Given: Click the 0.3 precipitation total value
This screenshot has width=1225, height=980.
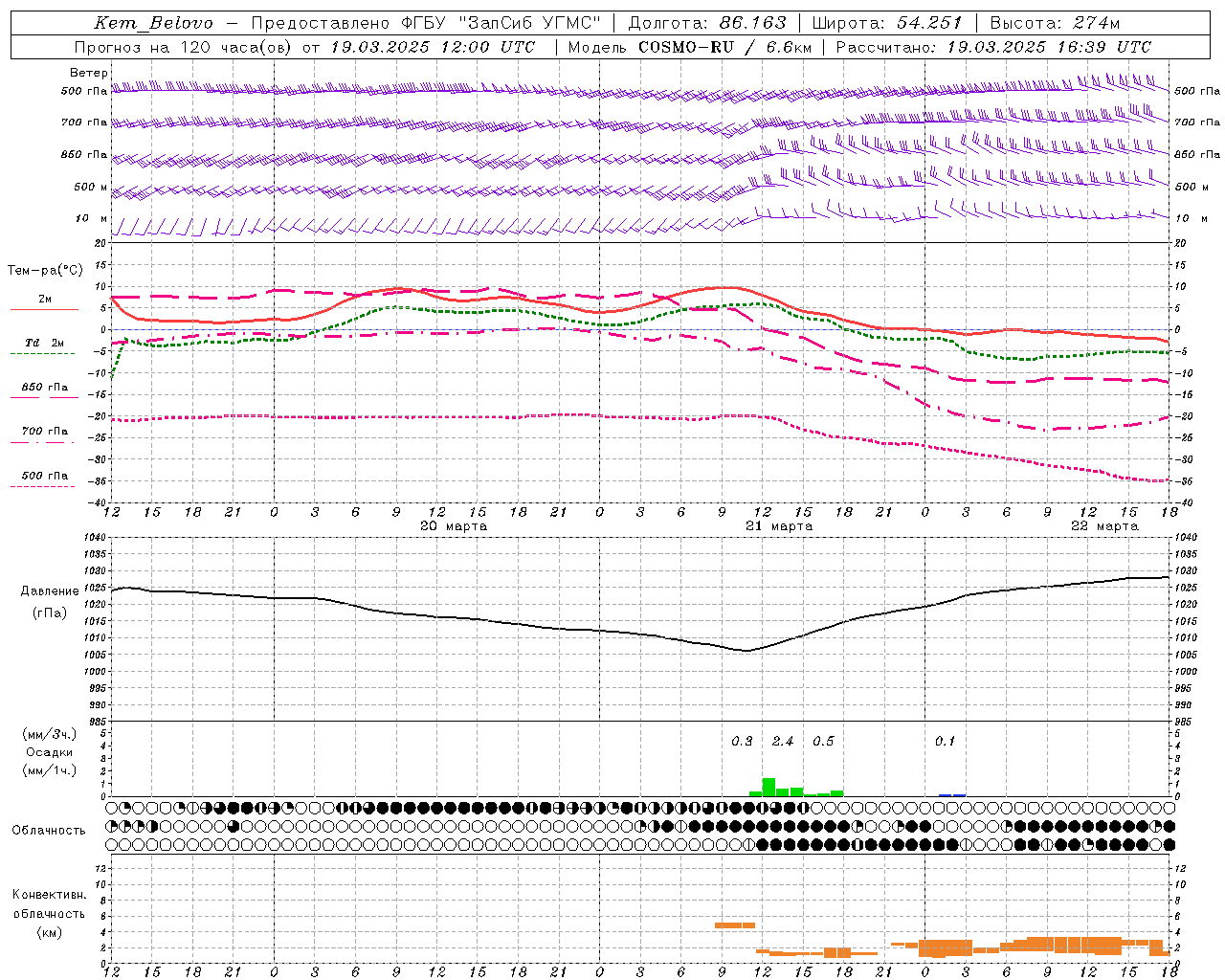Looking at the screenshot, I should (x=742, y=741).
